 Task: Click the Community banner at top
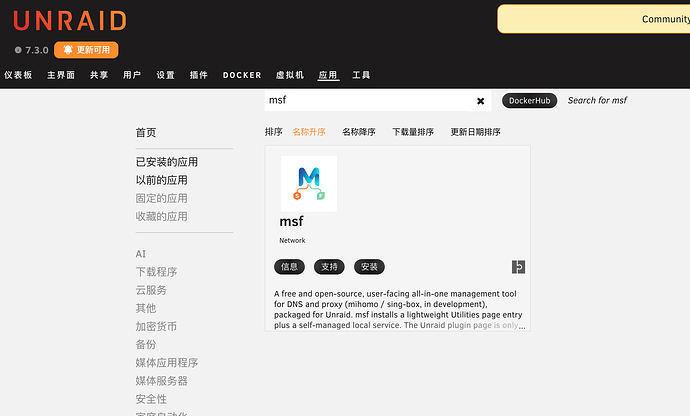click(594, 19)
